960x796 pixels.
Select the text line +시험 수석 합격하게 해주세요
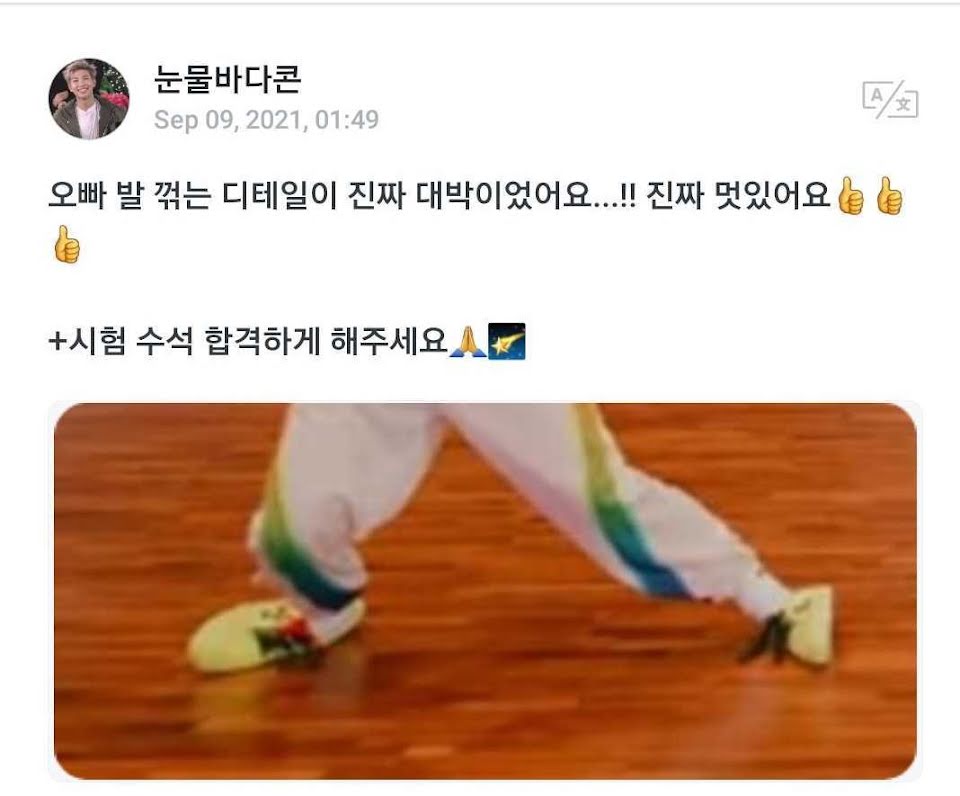(287, 342)
